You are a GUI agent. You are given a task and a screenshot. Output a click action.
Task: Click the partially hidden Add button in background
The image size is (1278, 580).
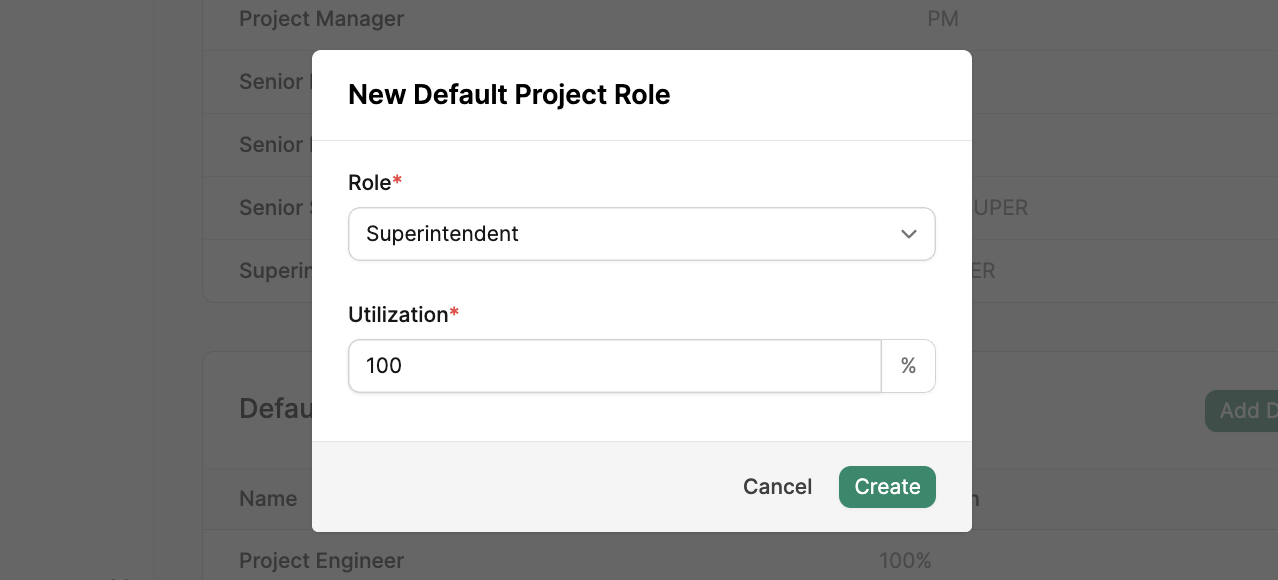(x=1241, y=411)
